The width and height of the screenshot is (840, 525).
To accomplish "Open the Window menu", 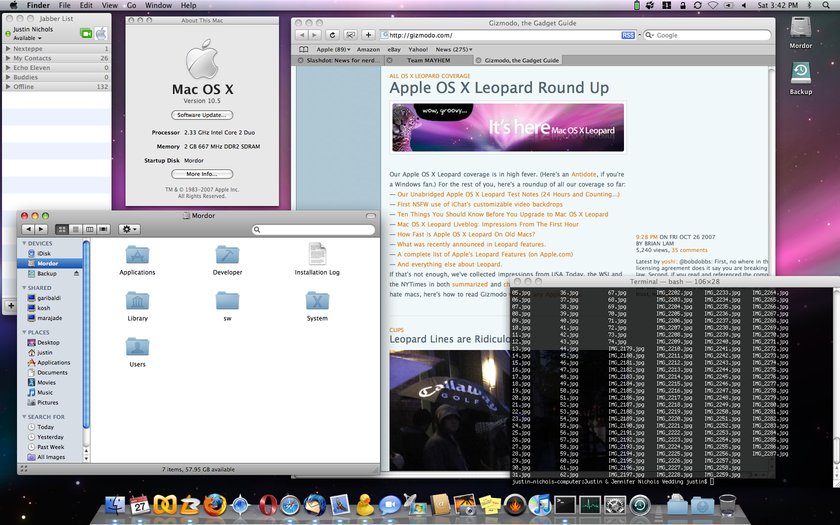I will tap(159, 5).
